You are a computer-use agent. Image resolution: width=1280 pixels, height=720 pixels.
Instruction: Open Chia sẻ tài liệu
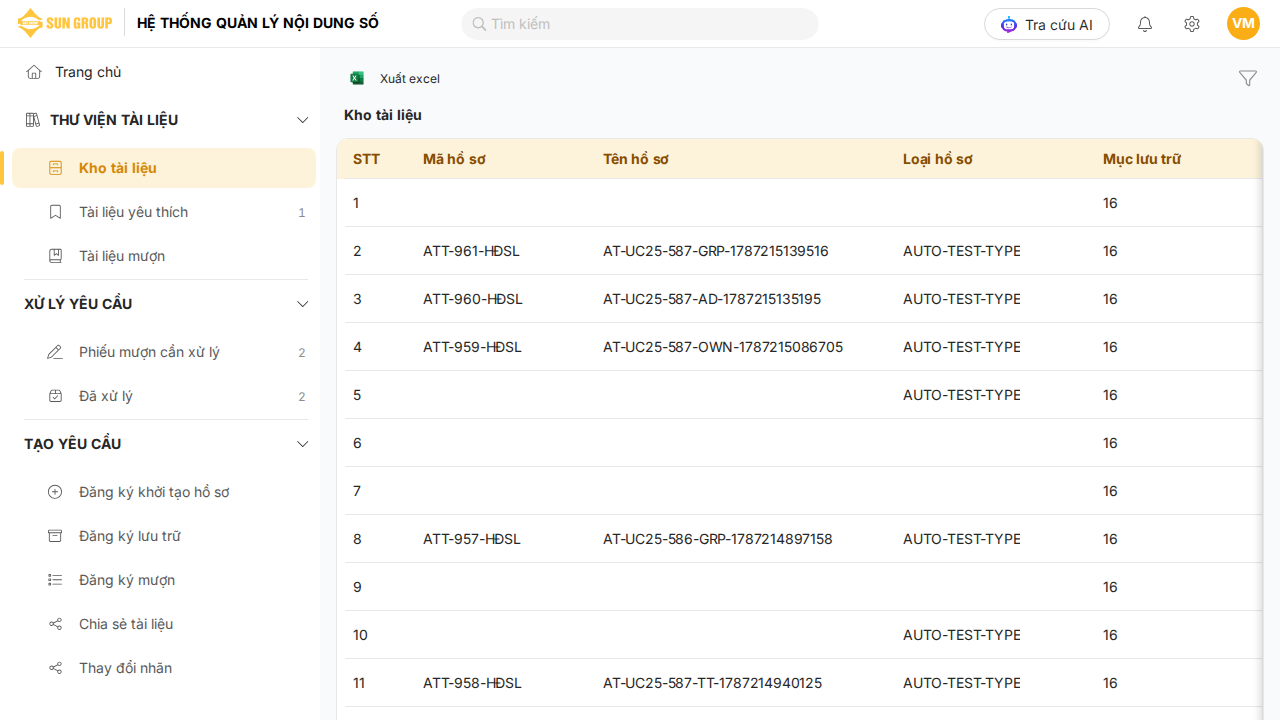(x=163, y=624)
